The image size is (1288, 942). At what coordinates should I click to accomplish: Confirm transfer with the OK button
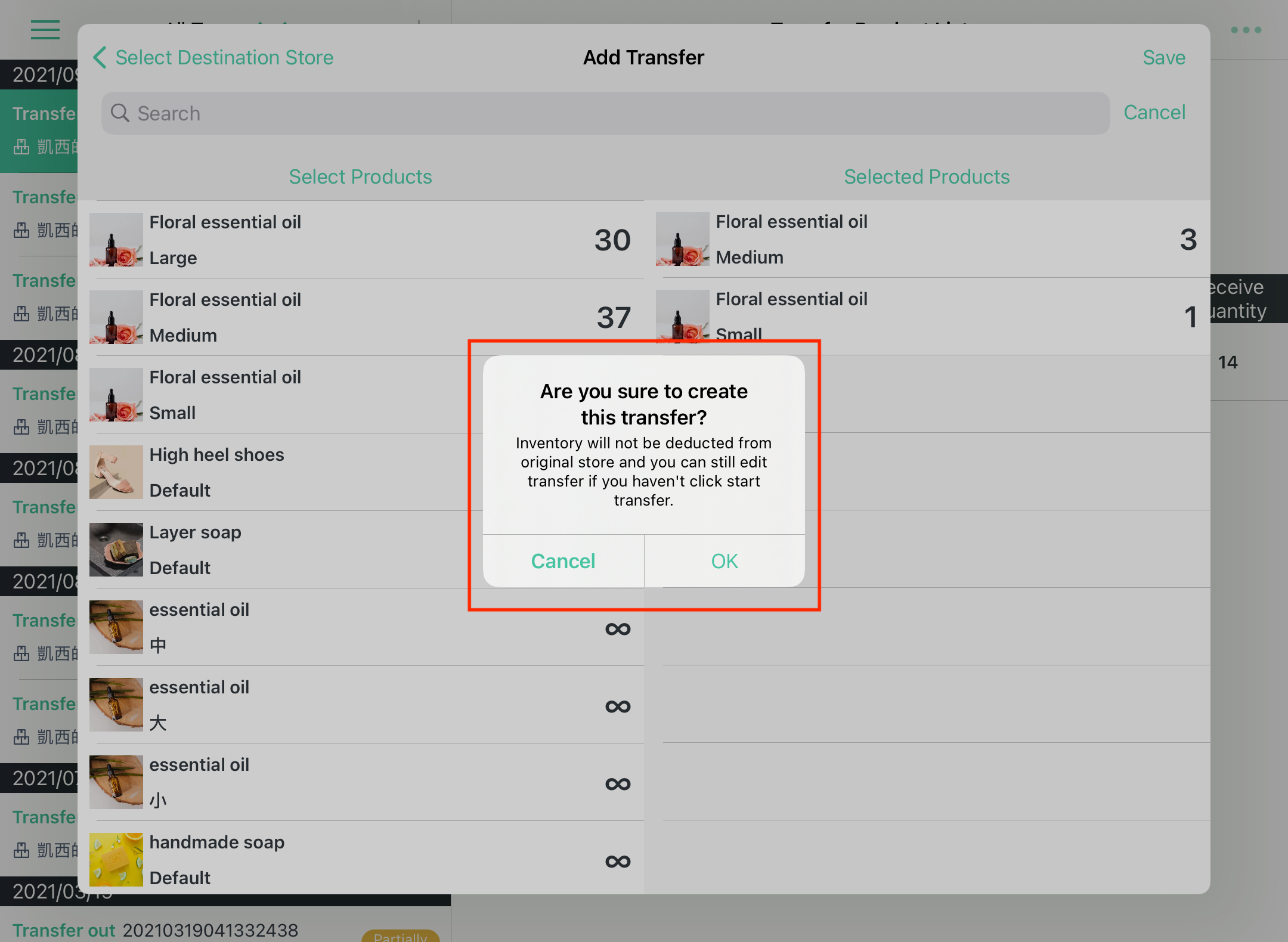tap(724, 561)
